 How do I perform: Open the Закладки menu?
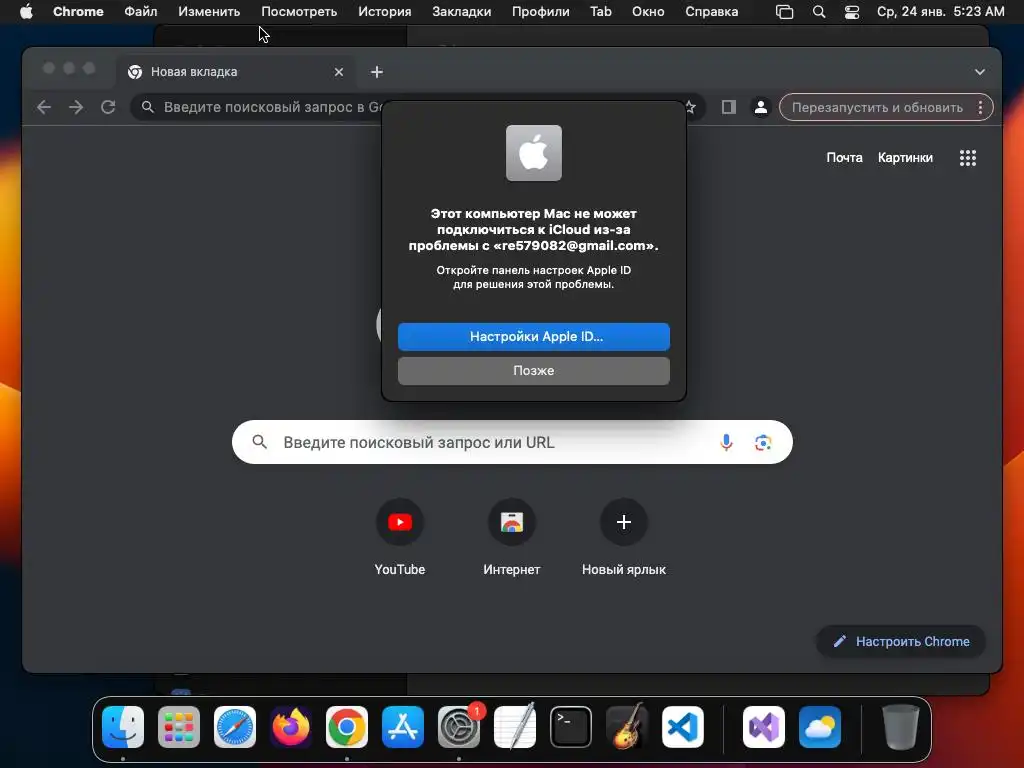462,12
